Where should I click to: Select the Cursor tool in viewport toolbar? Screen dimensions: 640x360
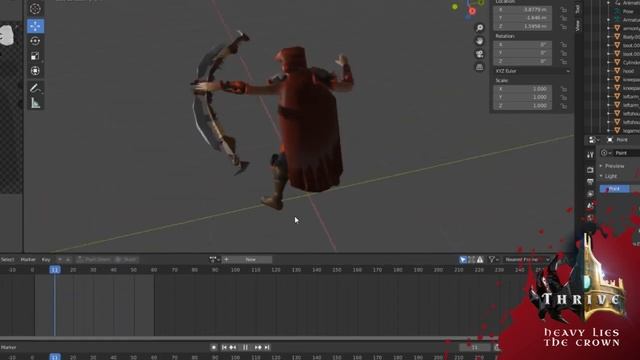coord(35,9)
